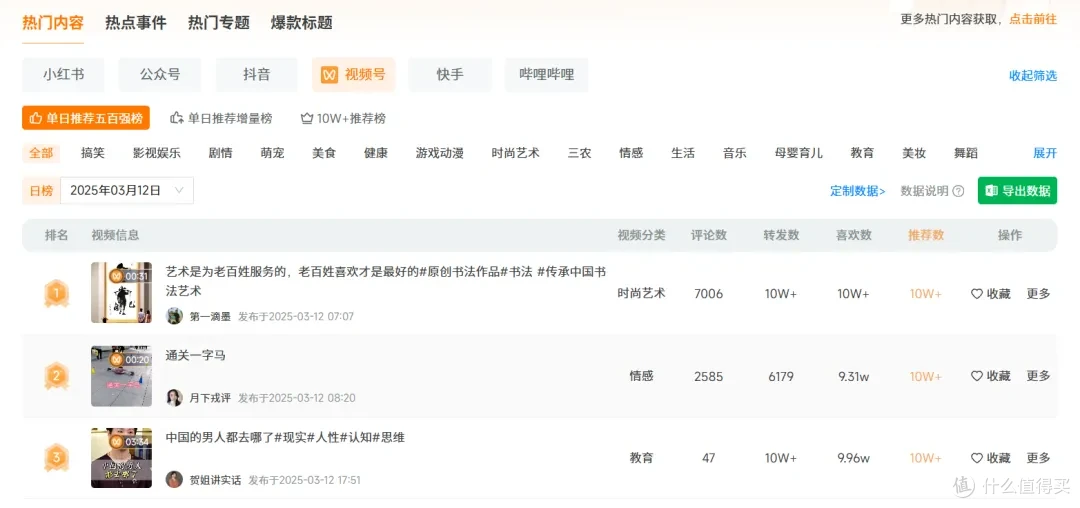This screenshot has width=1080, height=508.
Task: Open 更多 for the 第一滴墨 video
Action: 1039,294
